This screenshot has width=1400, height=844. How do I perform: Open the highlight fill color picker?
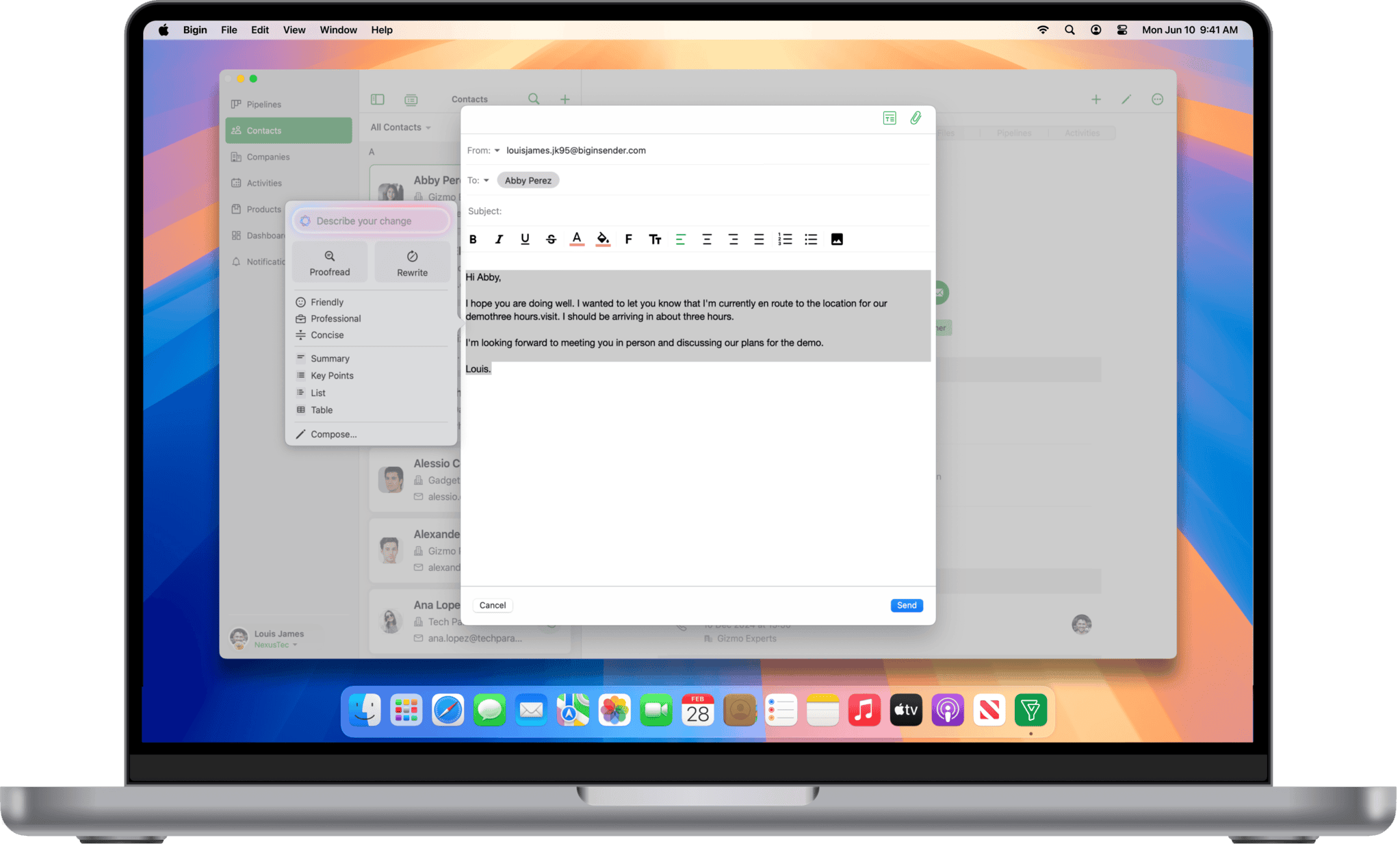coord(603,240)
